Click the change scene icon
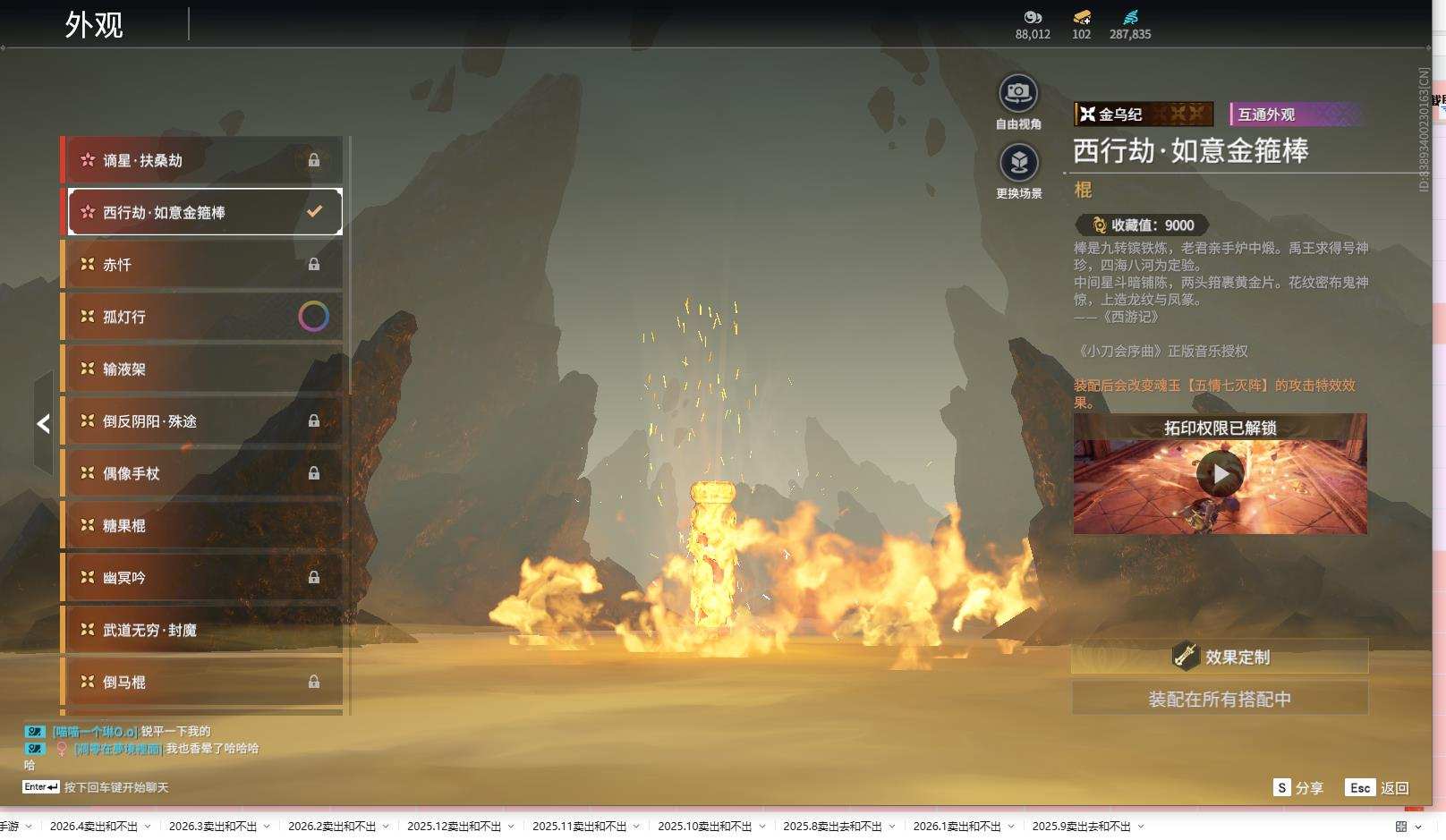1446x840 pixels. [1018, 163]
